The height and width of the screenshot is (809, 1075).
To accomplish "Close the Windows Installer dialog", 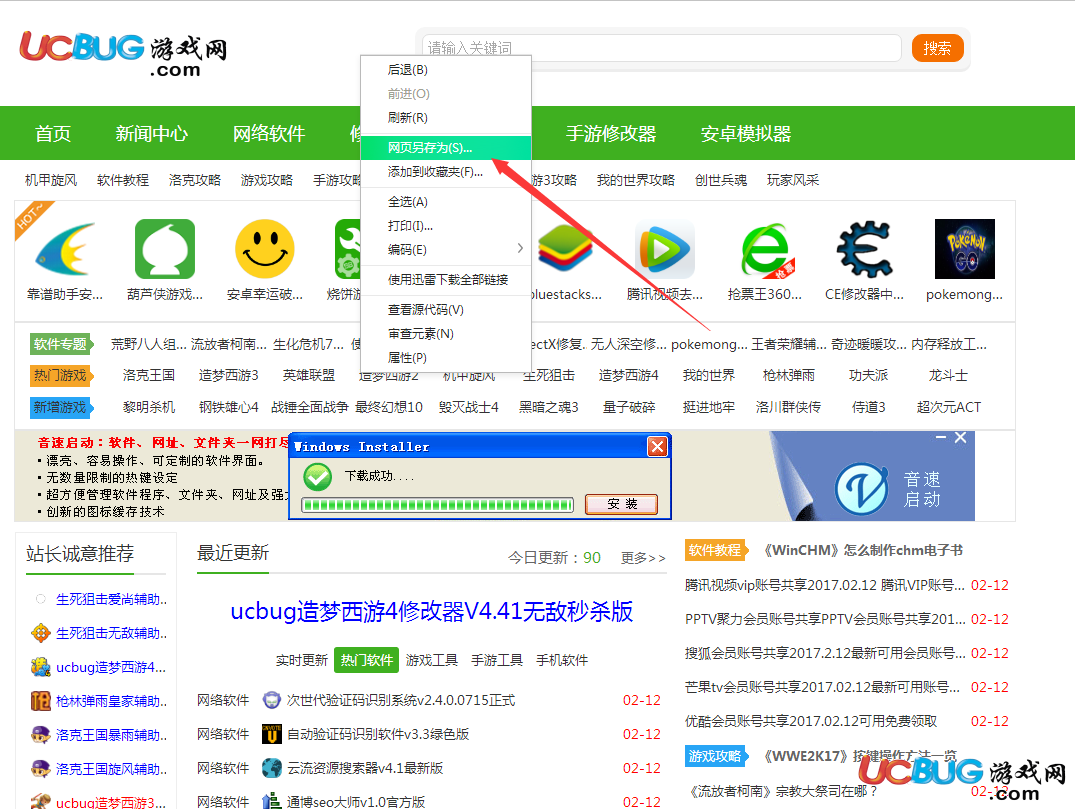I will coord(657,447).
